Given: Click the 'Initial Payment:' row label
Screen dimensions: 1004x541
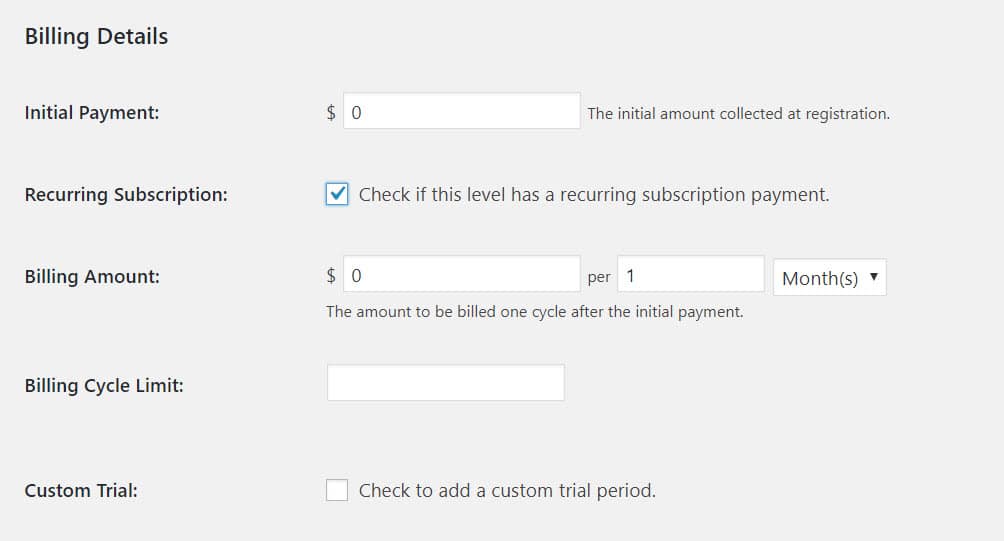Looking at the screenshot, I should [x=92, y=113].
